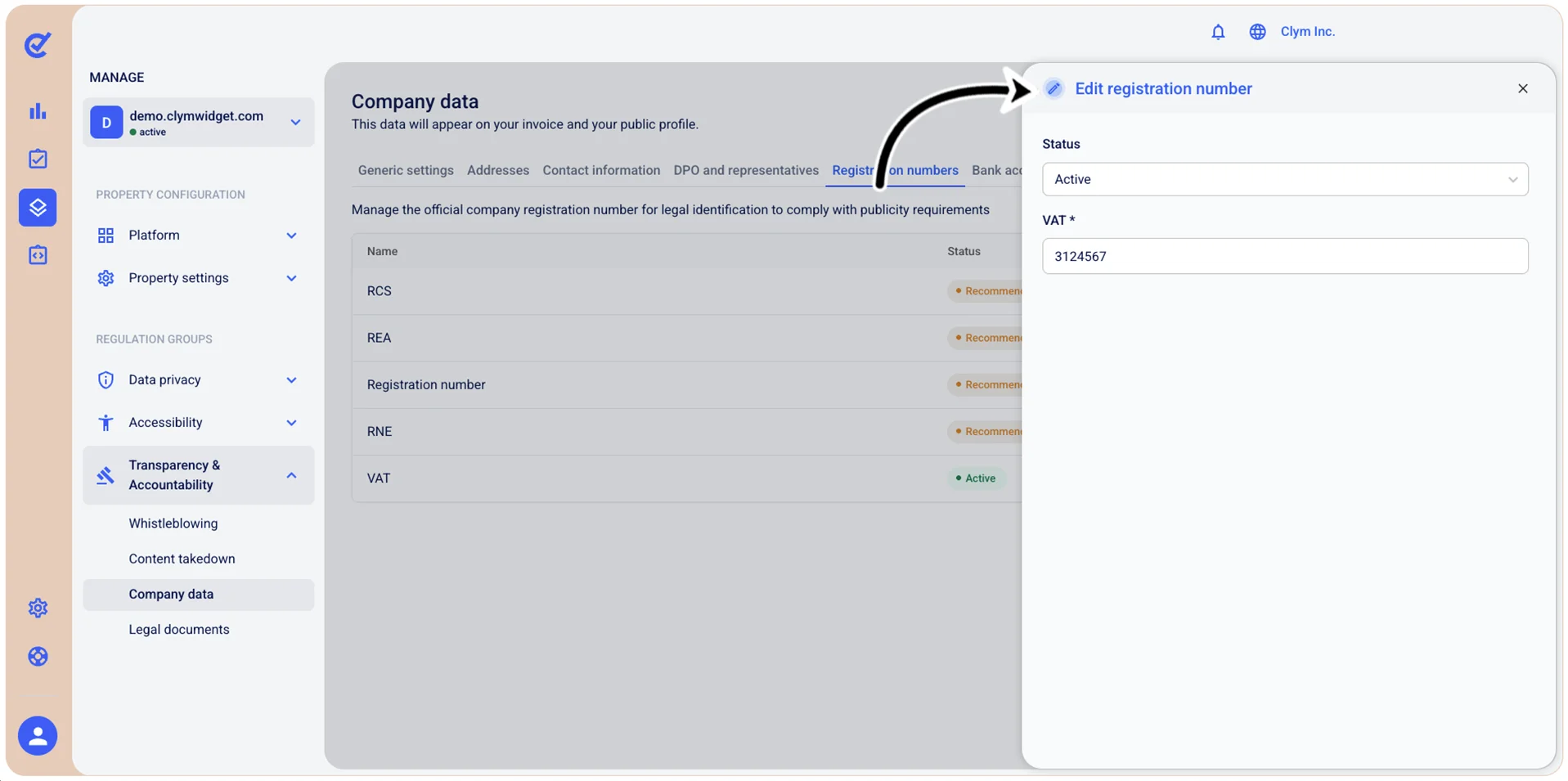Open the gear settings icon in sidebar

38,608
